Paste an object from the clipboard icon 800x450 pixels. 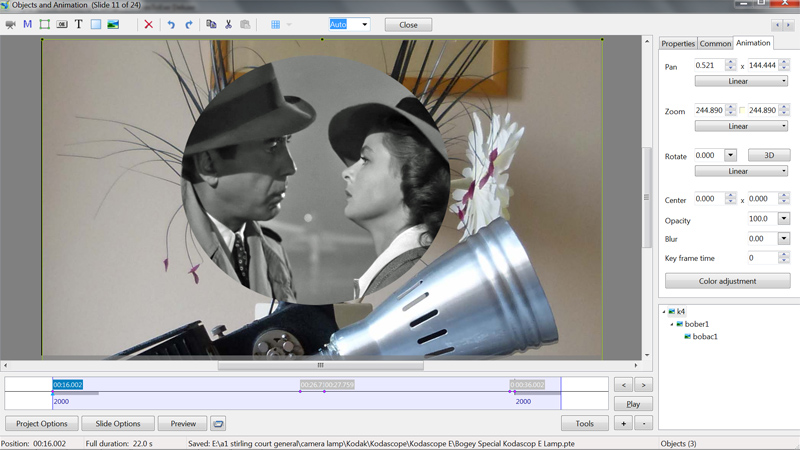[245, 24]
